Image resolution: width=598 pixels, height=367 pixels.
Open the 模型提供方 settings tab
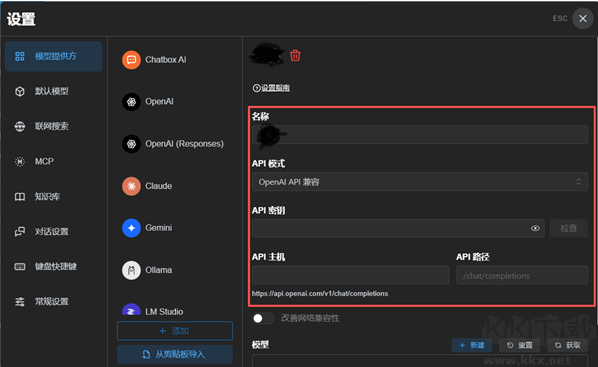click(54, 56)
